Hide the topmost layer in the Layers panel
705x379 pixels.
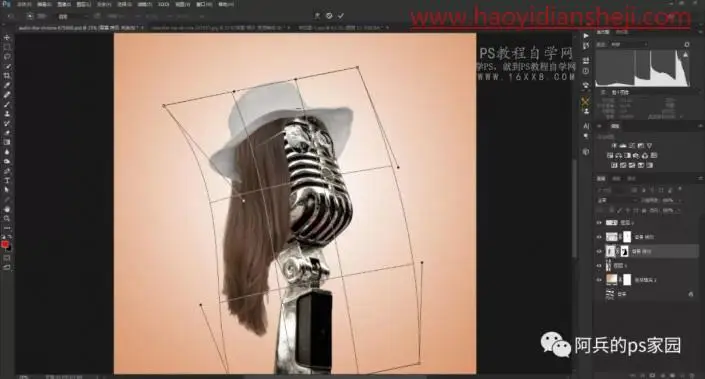tap(599, 223)
